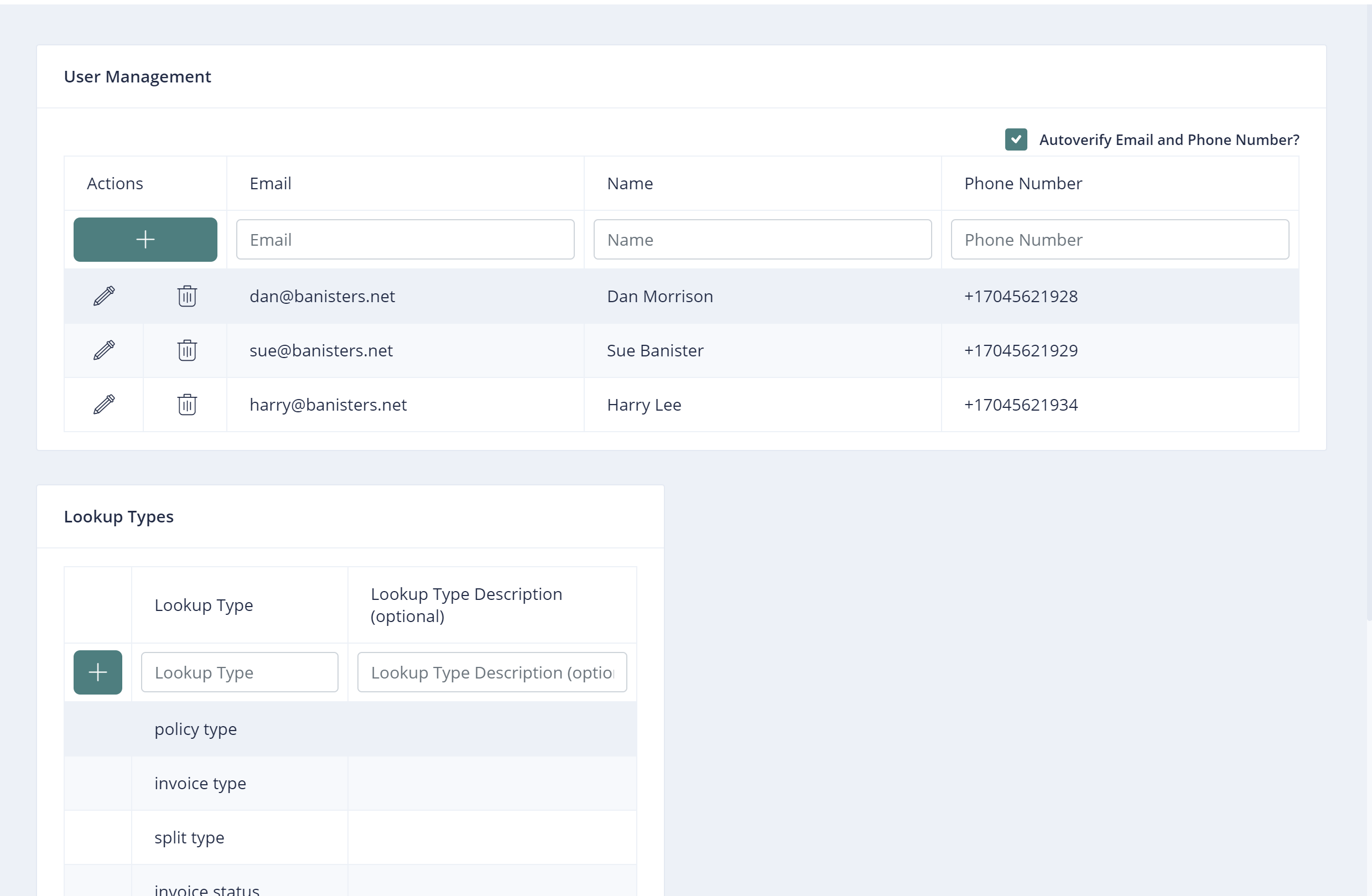
Task: Focus the Email input field
Action: [x=404, y=239]
